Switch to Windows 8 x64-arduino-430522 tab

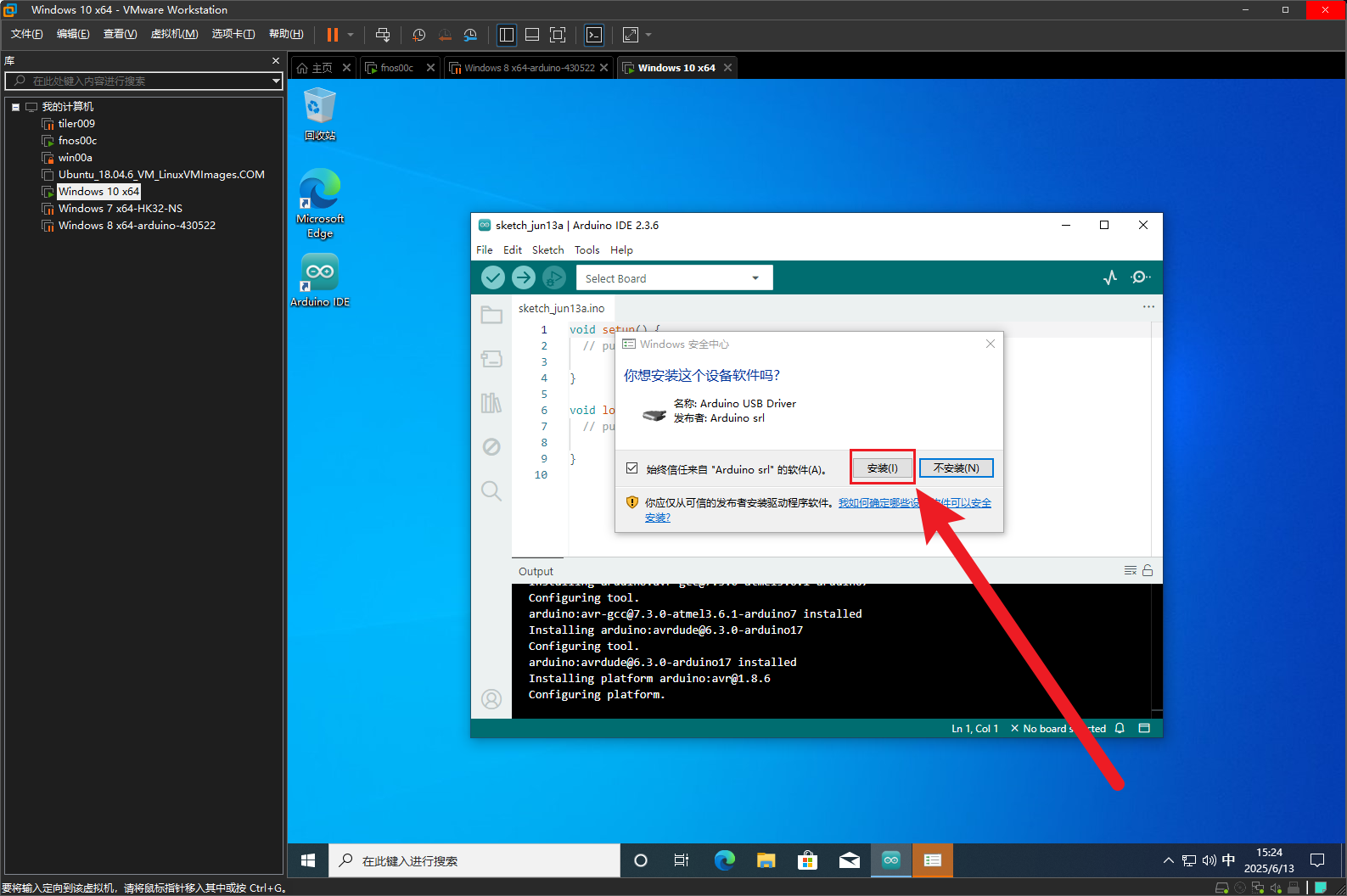coord(530,68)
